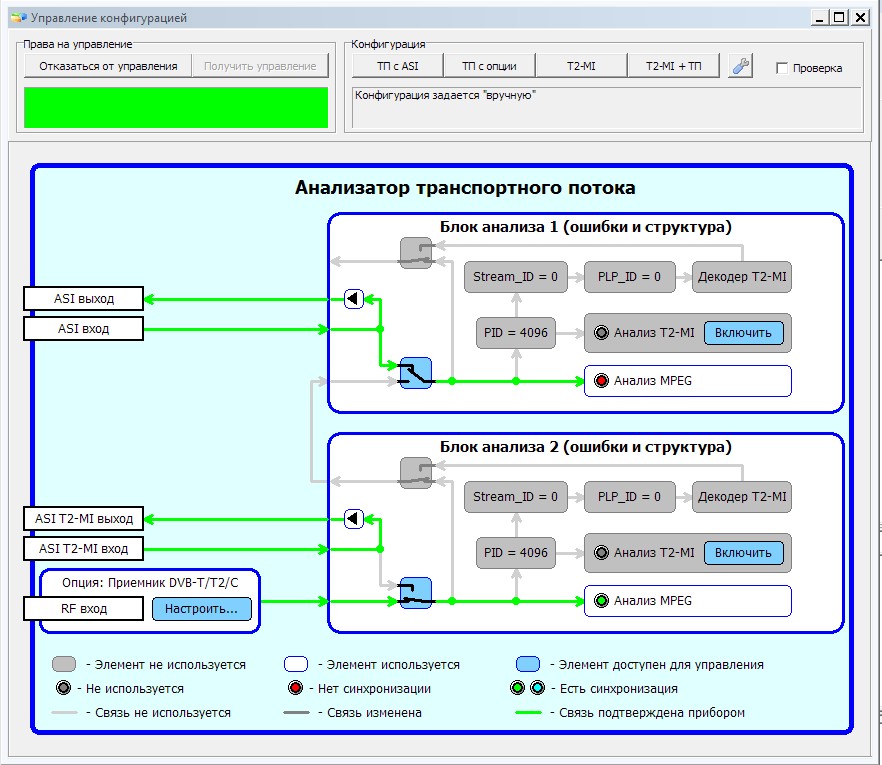The height and width of the screenshot is (765, 882).
Task: Click the ASI вход port box
Action: (x=83, y=328)
